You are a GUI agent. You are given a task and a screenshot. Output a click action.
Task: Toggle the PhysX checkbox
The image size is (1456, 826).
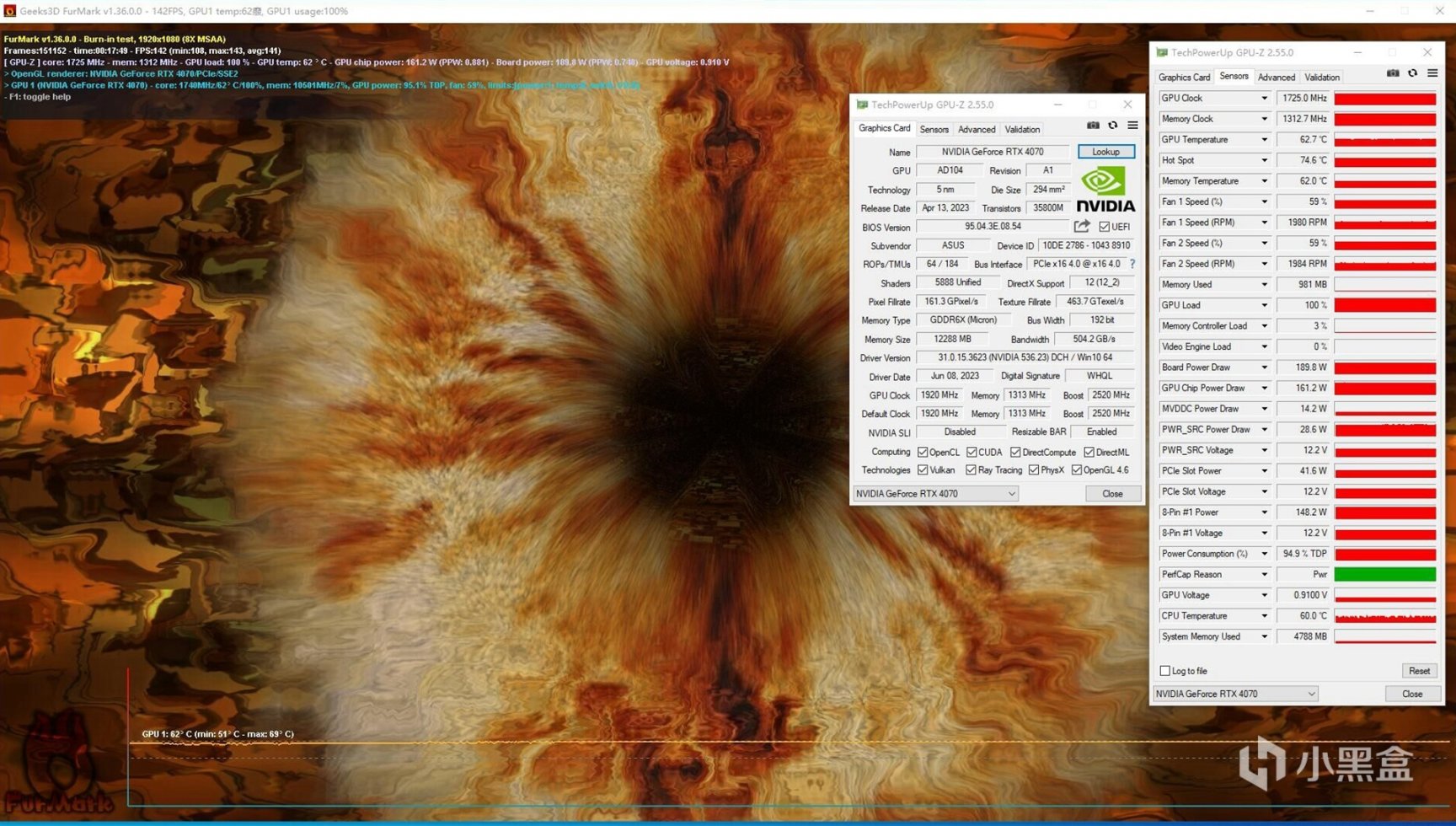coord(1034,470)
